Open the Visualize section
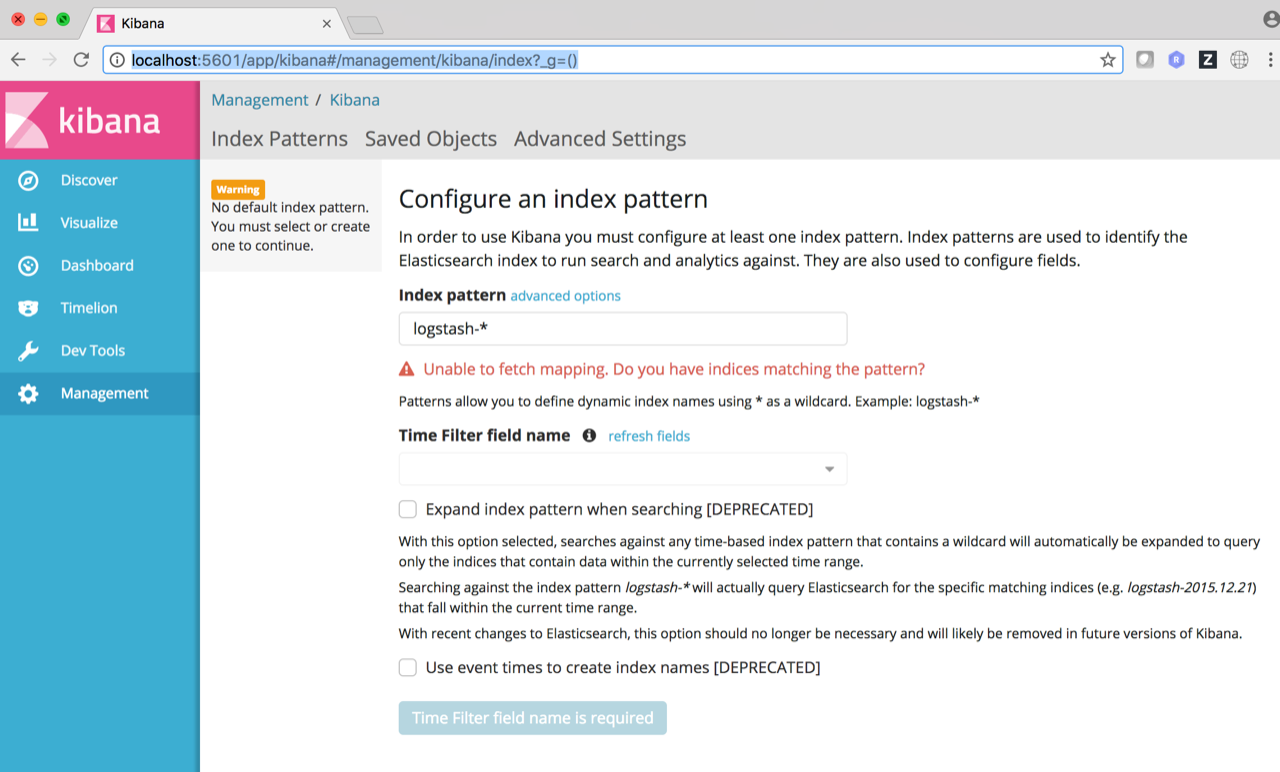1280x772 pixels. (x=88, y=222)
